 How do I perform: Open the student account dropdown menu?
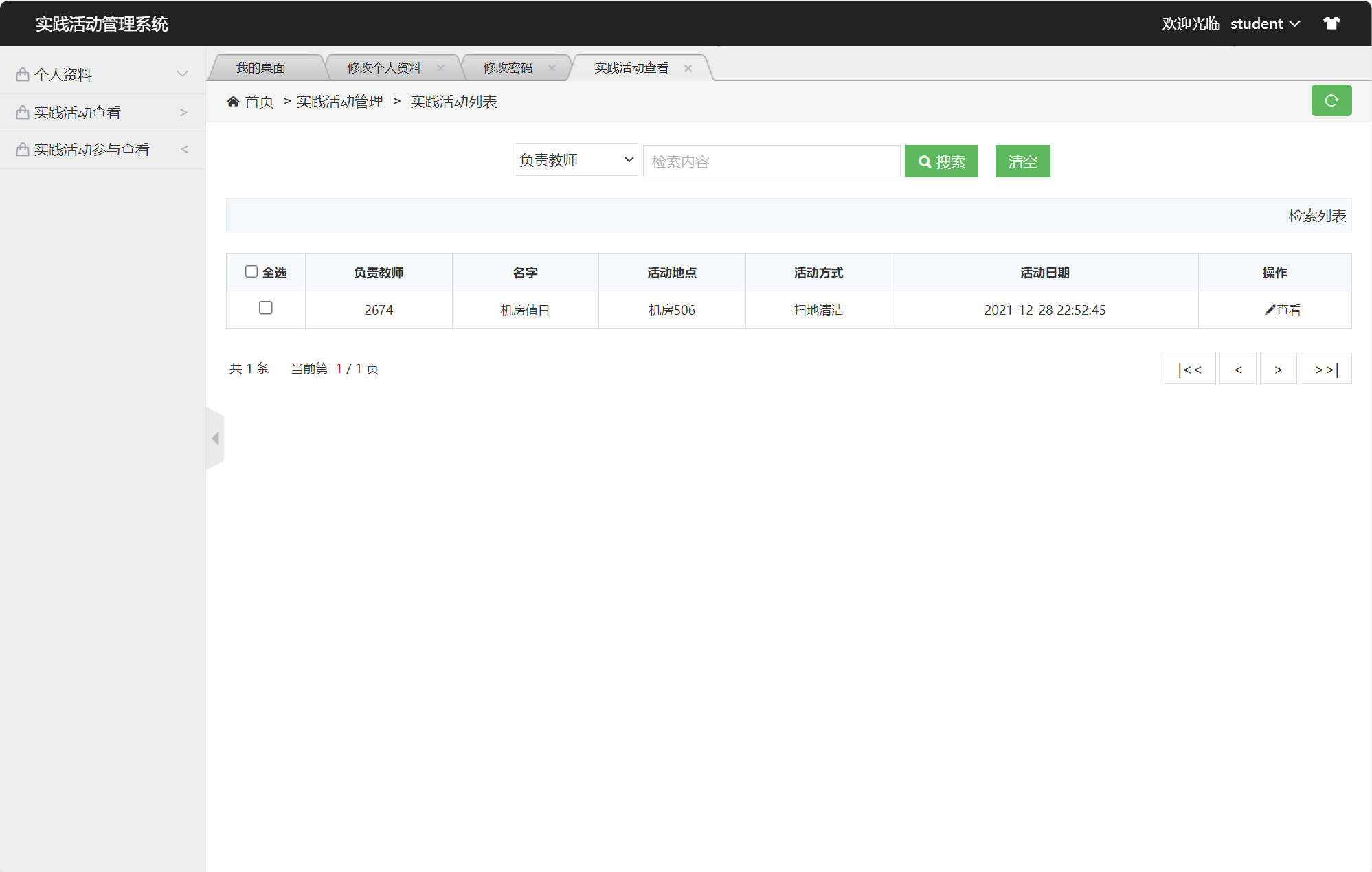(1266, 23)
